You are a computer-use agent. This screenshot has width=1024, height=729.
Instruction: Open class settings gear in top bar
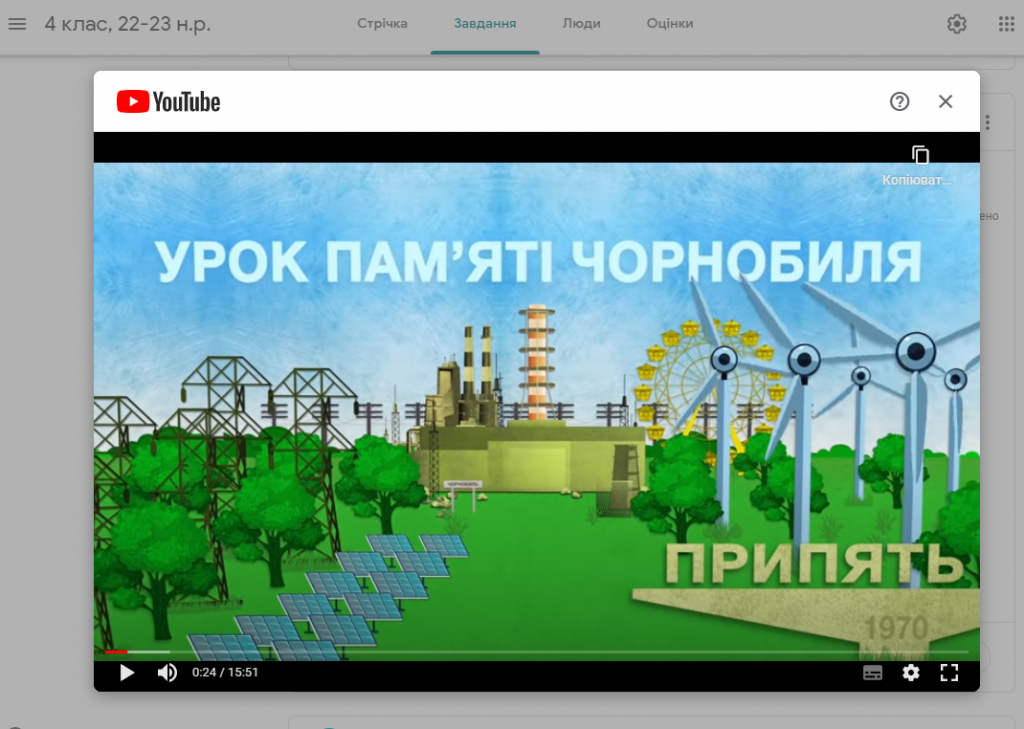957,24
